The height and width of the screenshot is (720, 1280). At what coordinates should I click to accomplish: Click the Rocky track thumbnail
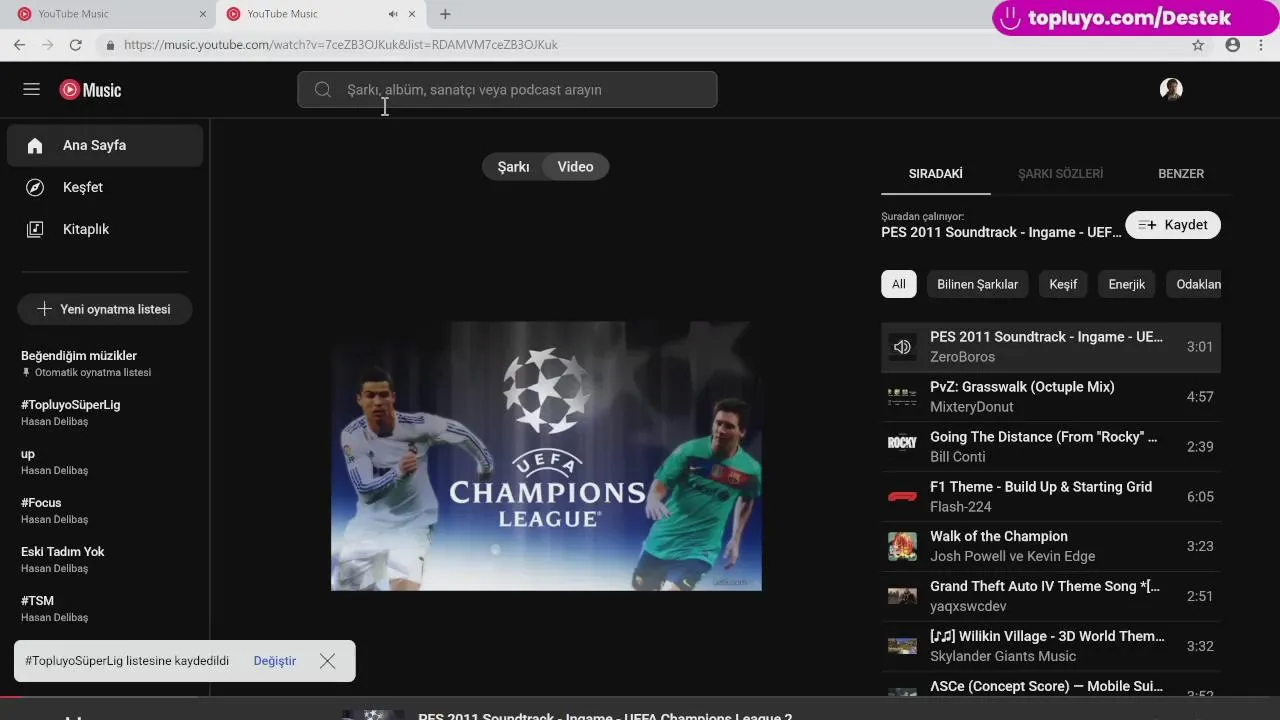902,442
